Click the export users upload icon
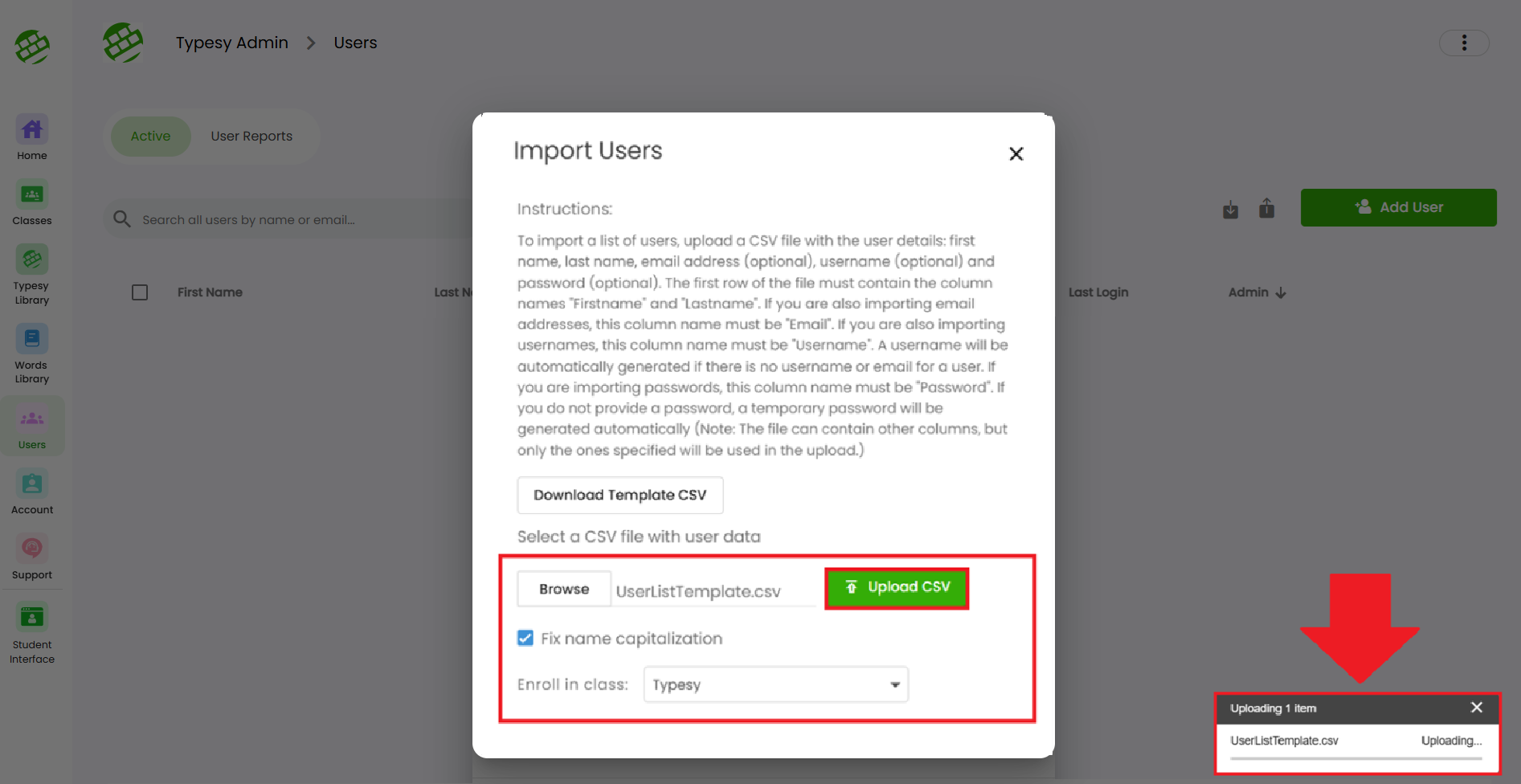 pos(1266,209)
